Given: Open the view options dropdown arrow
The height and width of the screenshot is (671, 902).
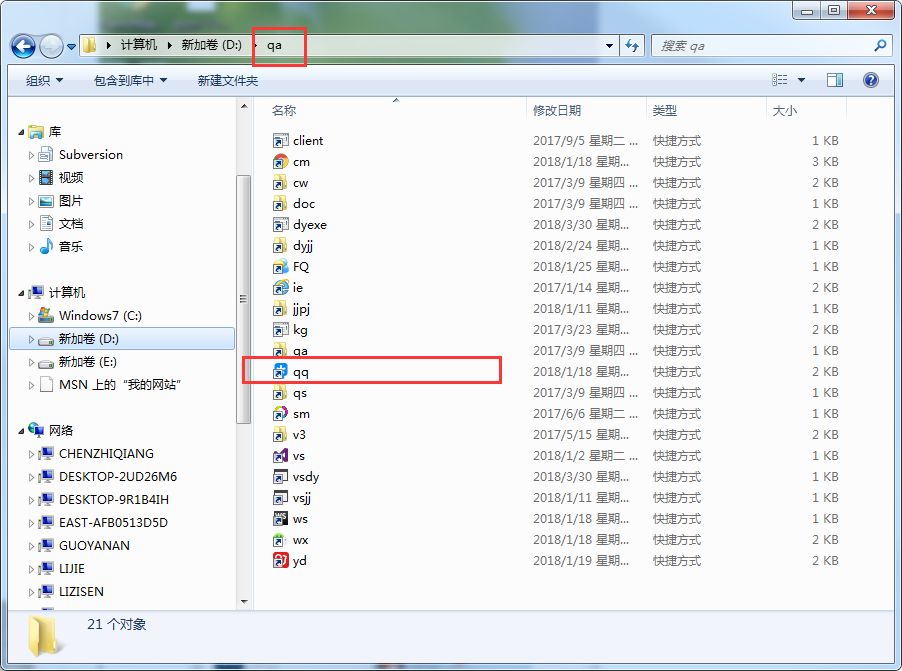Looking at the screenshot, I should coord(801,80).
